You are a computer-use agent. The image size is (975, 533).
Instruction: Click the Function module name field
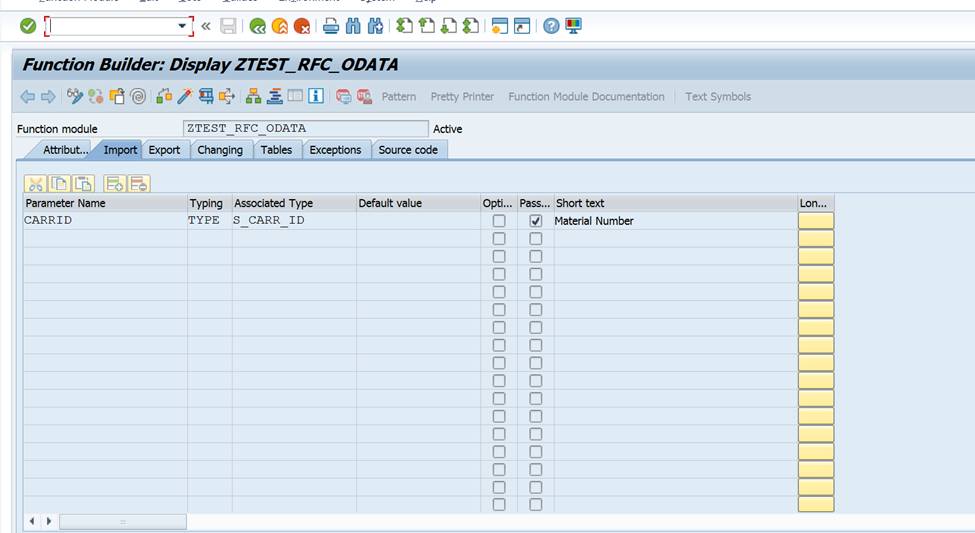pyautogui.click(x=305, y=129)
